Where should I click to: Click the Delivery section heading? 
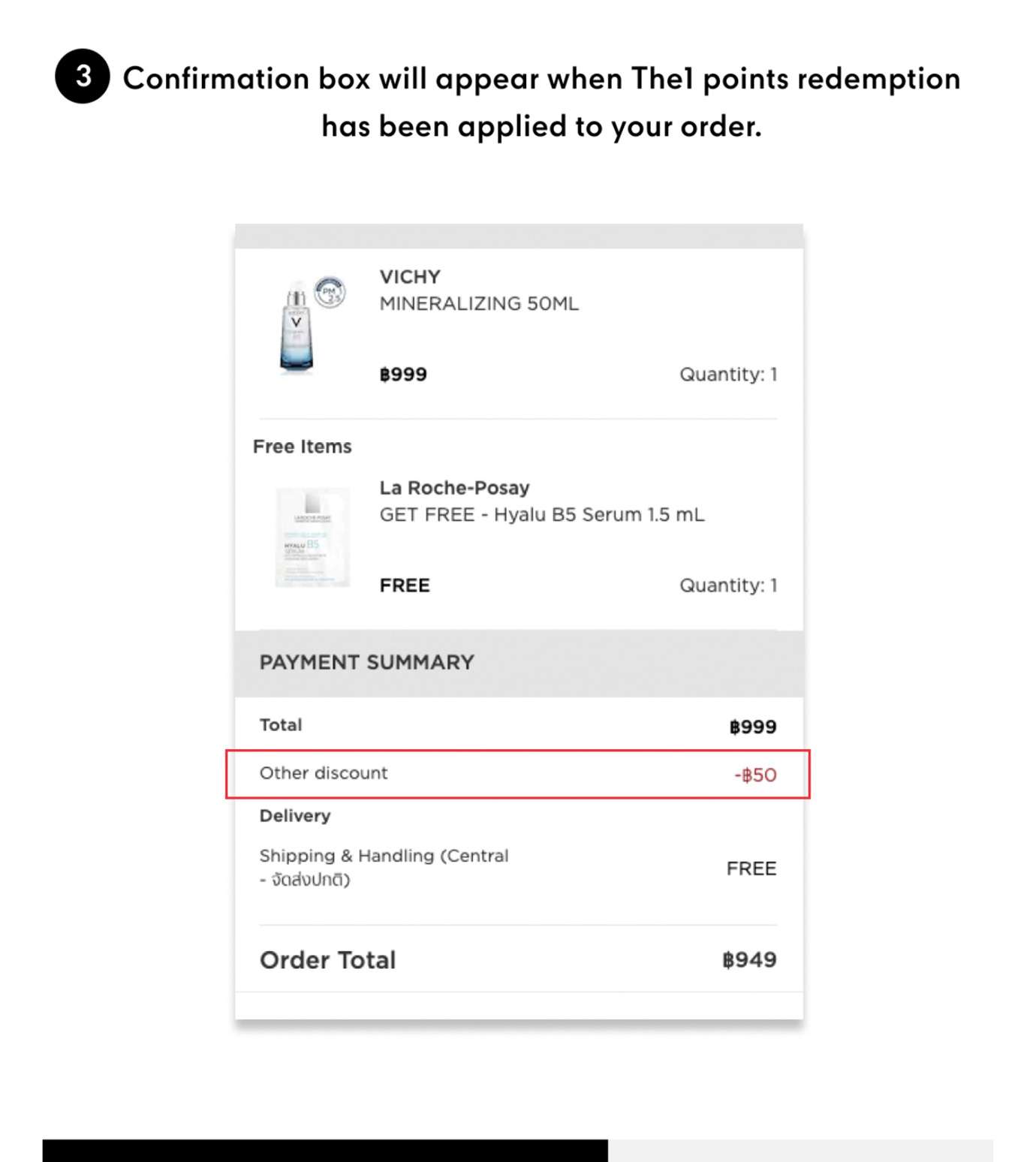(x=295, y=816)
